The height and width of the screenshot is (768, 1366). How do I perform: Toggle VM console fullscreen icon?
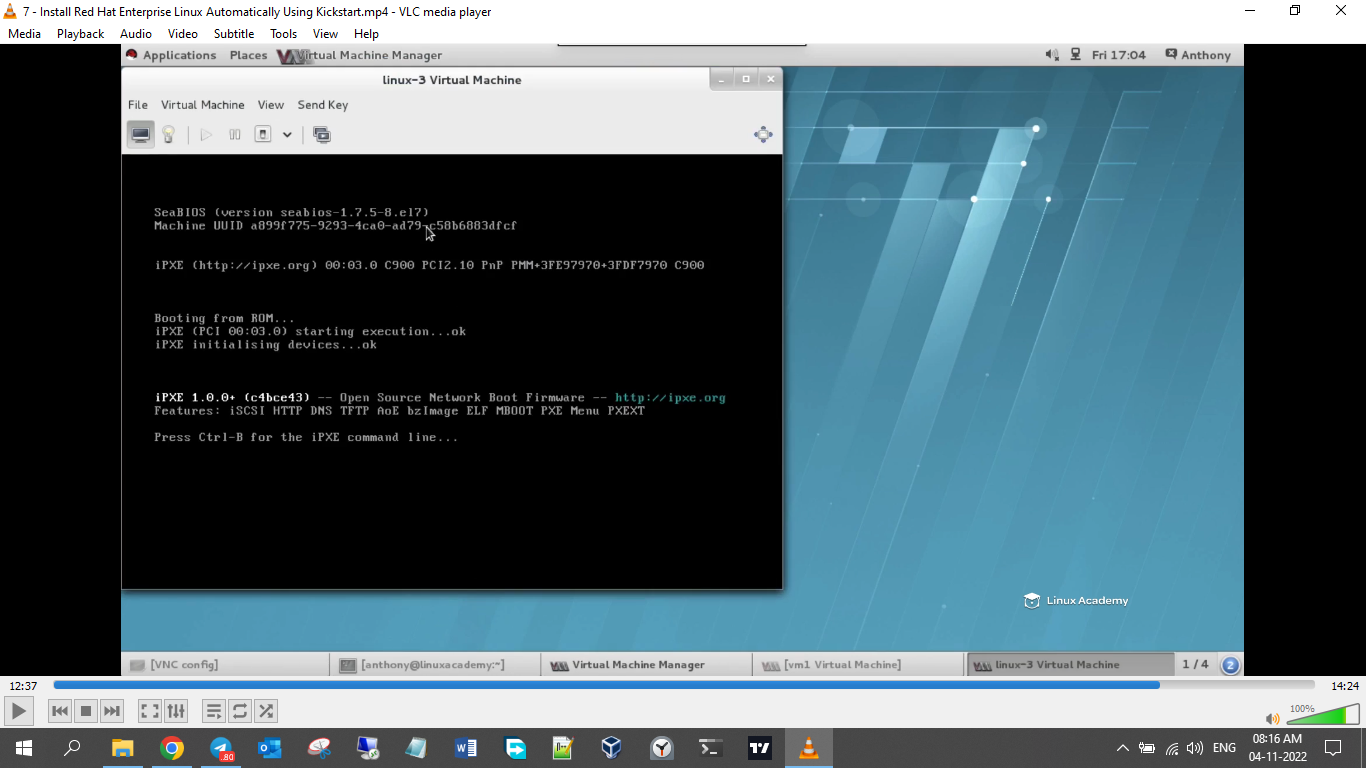pos(763,134)
